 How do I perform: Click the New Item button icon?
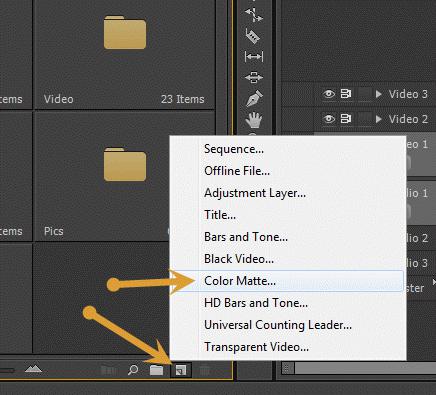point(181,370)
